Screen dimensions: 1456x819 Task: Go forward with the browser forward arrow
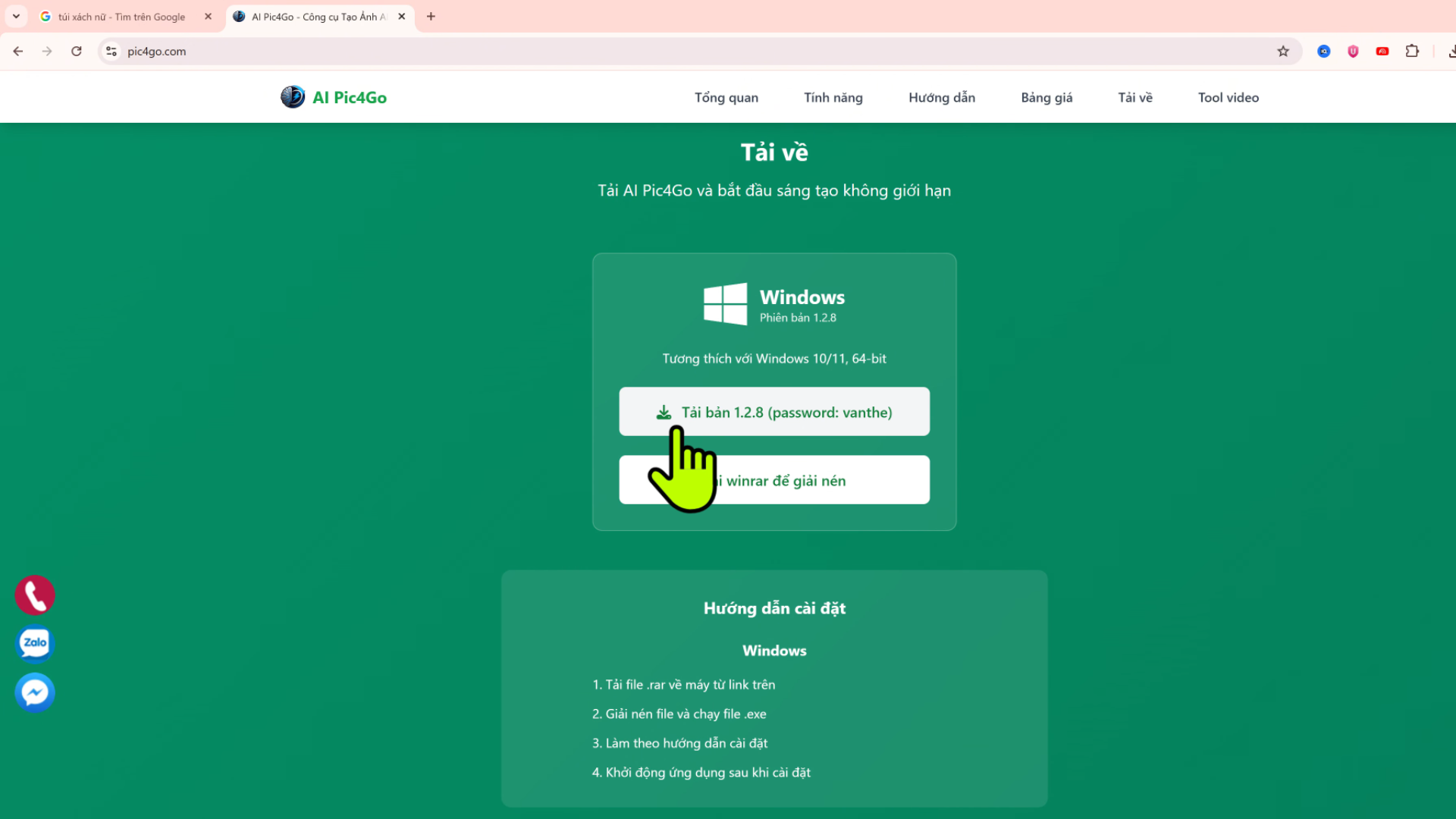[47, 52]
